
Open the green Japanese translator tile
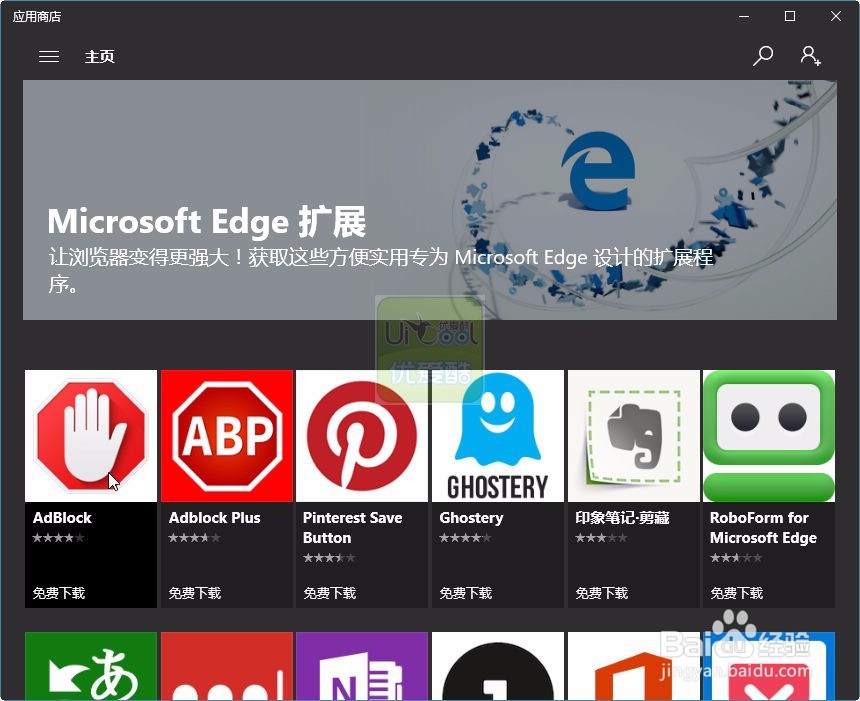pos(91,666)
